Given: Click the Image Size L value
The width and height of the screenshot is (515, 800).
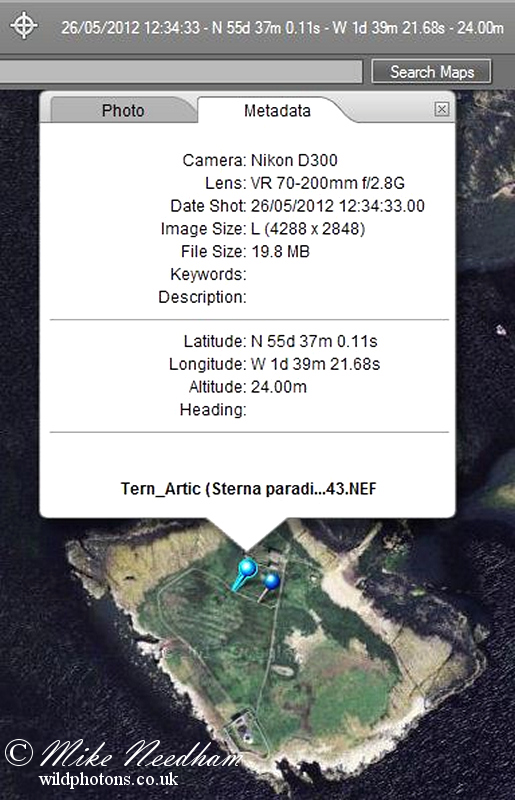Looking at the screenshot, I should coord(308,229).
